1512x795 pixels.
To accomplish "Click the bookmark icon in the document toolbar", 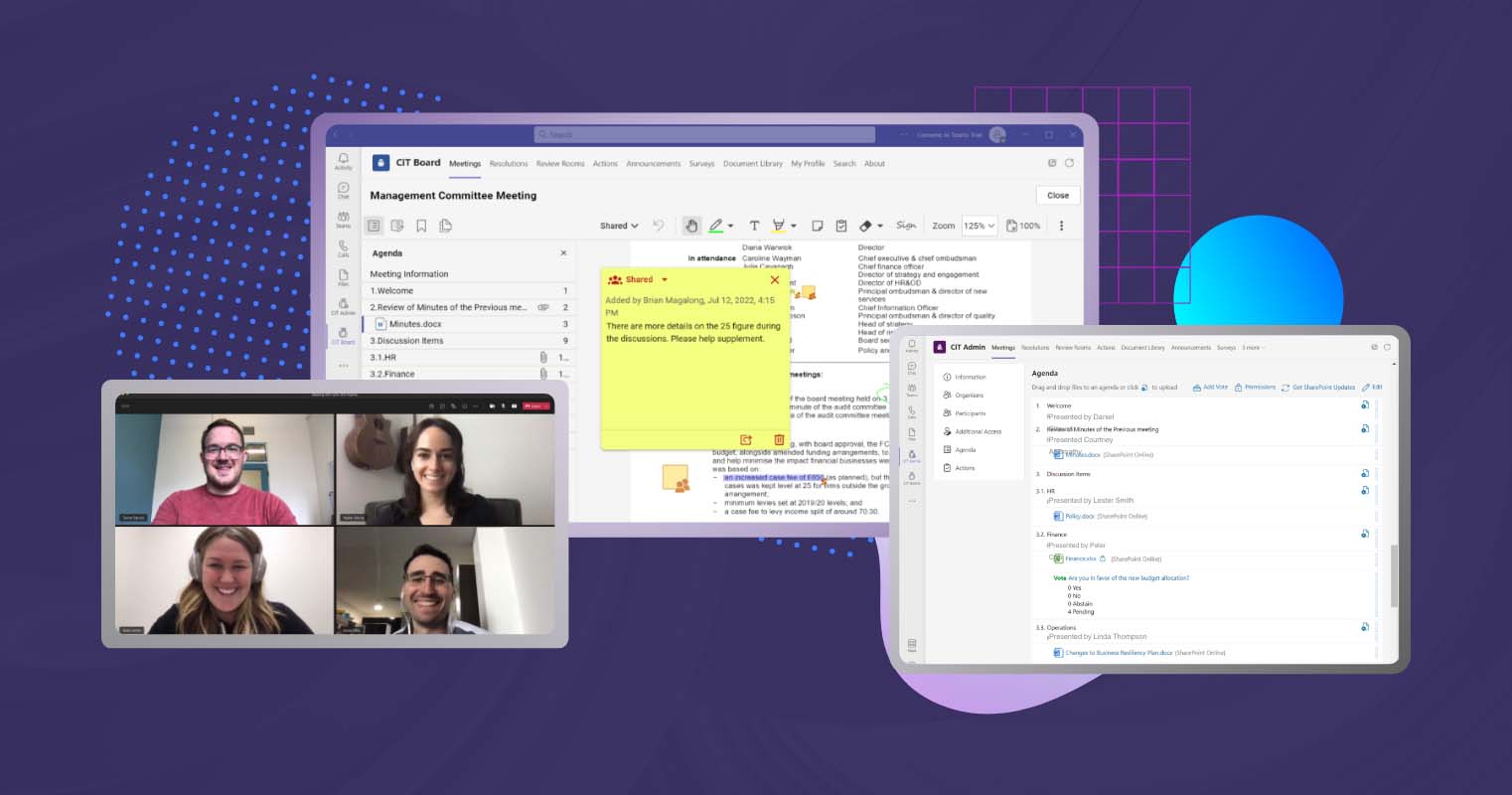I will [421, 226].
